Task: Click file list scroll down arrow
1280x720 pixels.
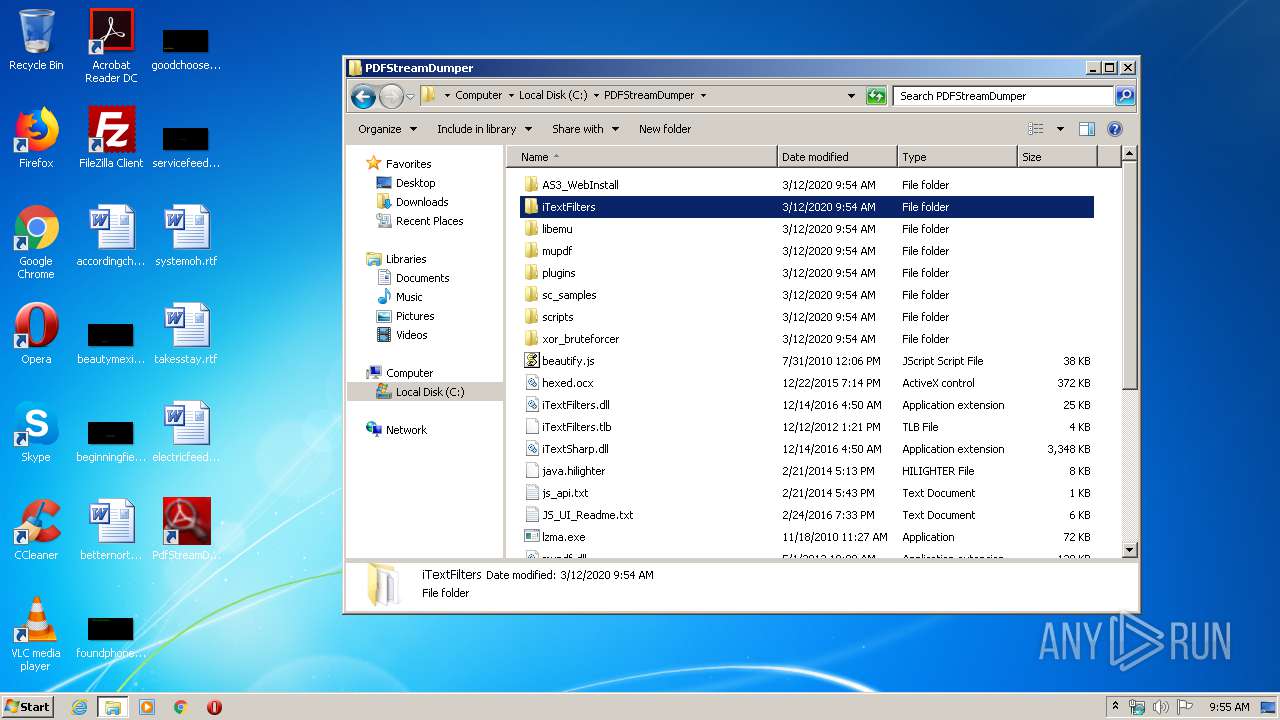Action: coord(1130,549)
